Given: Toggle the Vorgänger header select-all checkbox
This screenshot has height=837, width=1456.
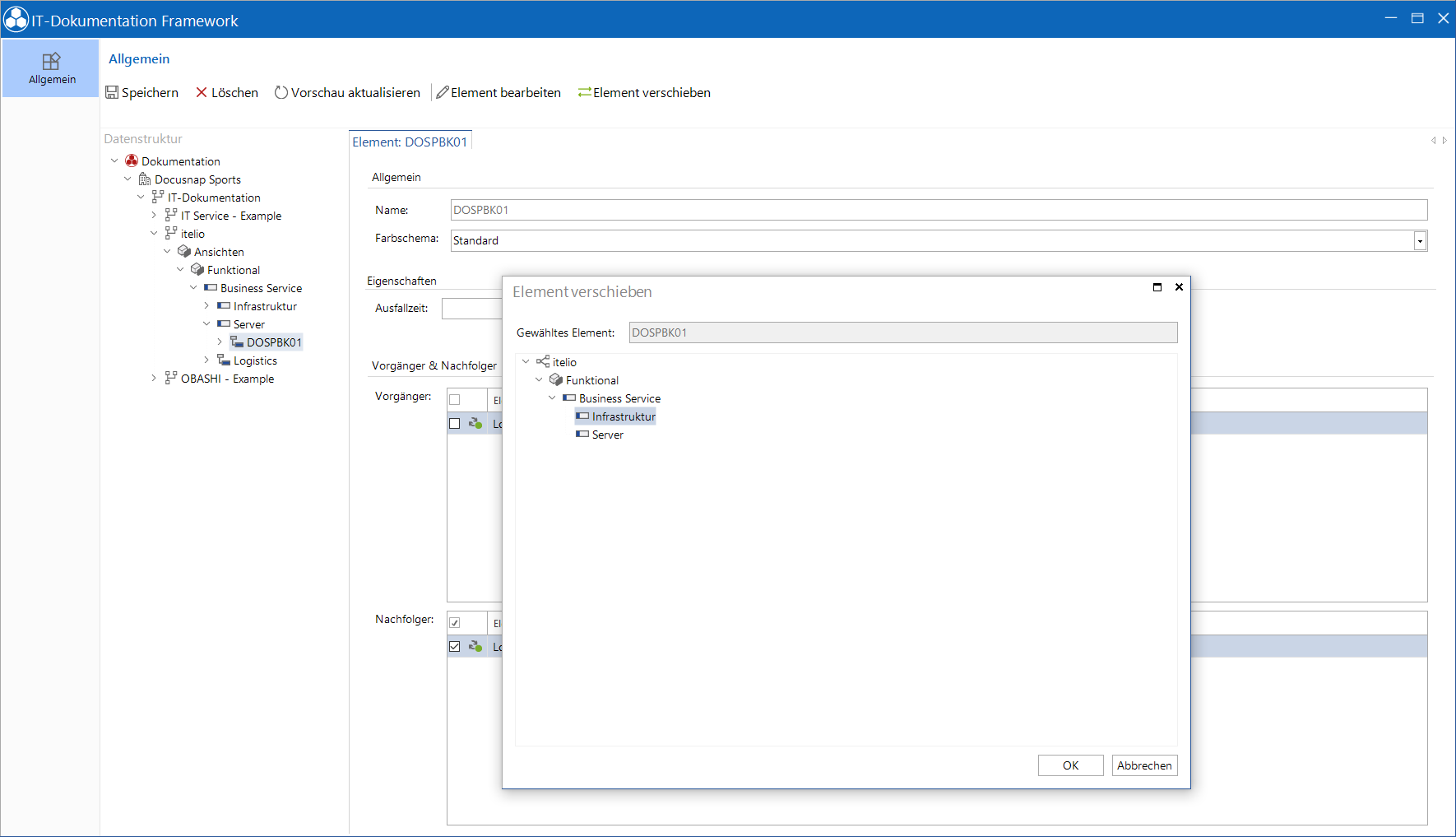Looking at the screenshot, I should click(x=454, y=400).
